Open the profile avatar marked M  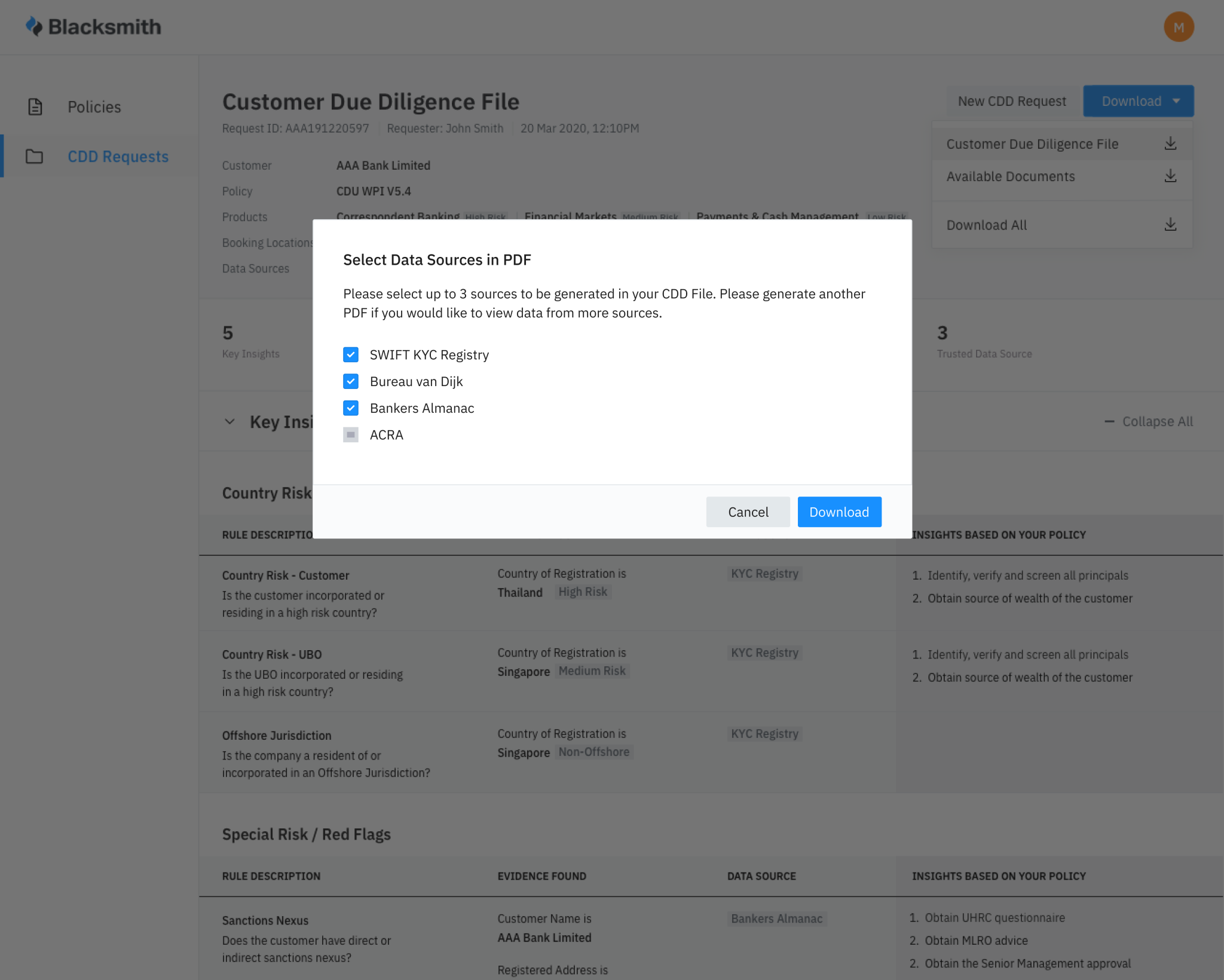pos(1178,26)
